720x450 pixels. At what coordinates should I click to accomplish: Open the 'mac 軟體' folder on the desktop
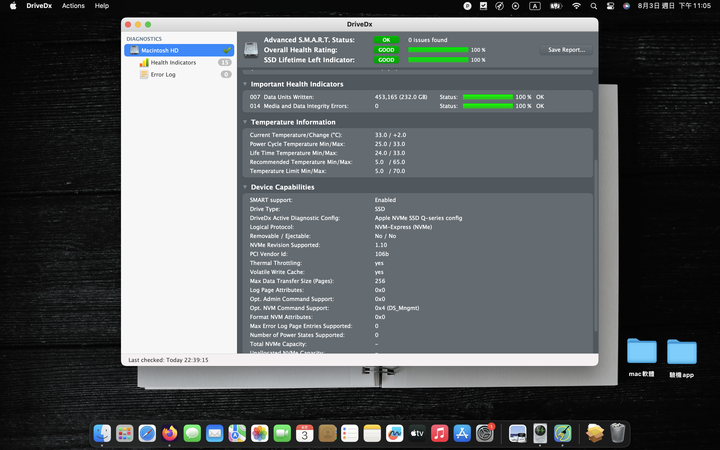tap(641, 351)
